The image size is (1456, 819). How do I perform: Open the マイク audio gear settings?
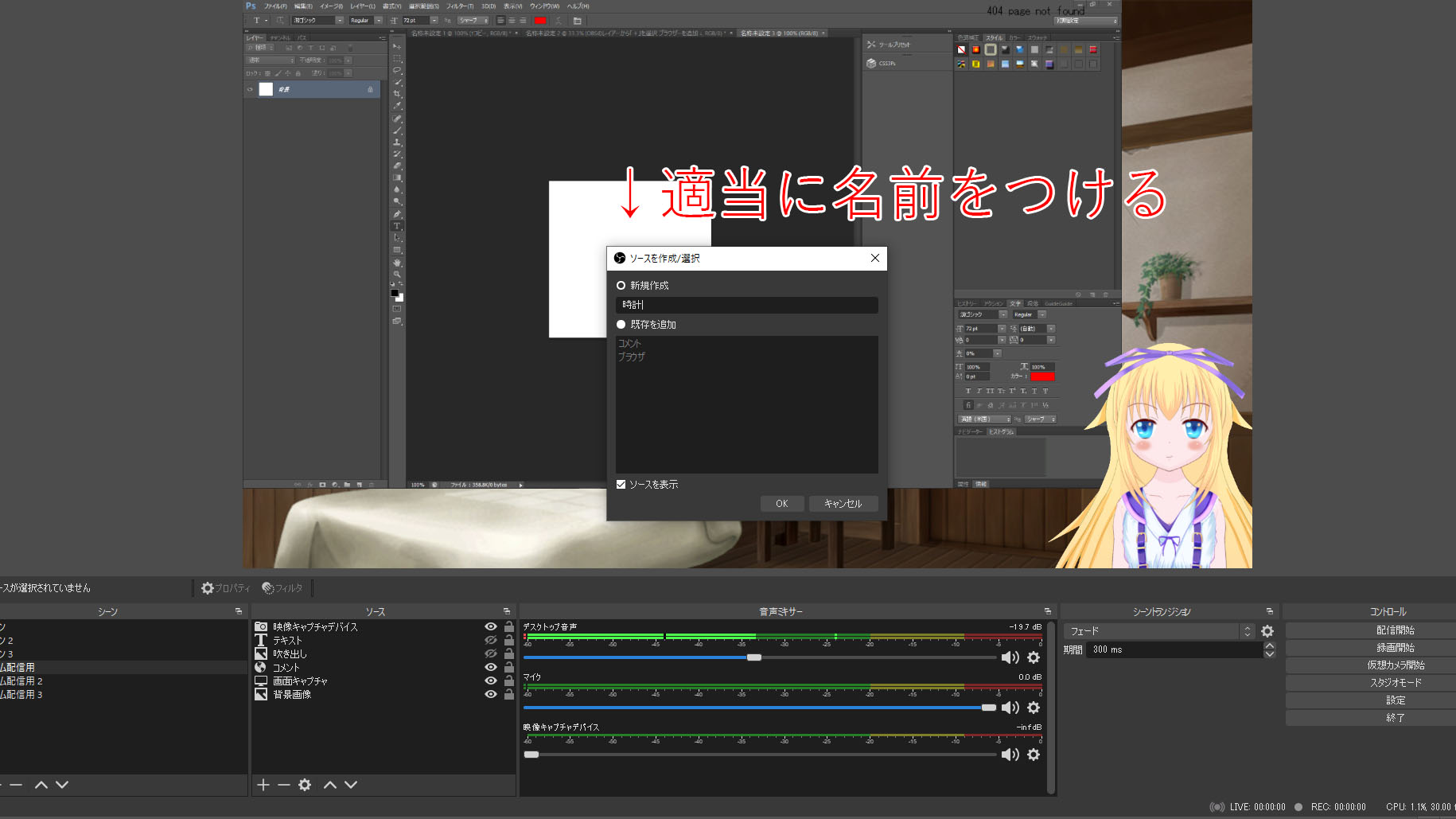[x=1034, y=708]
